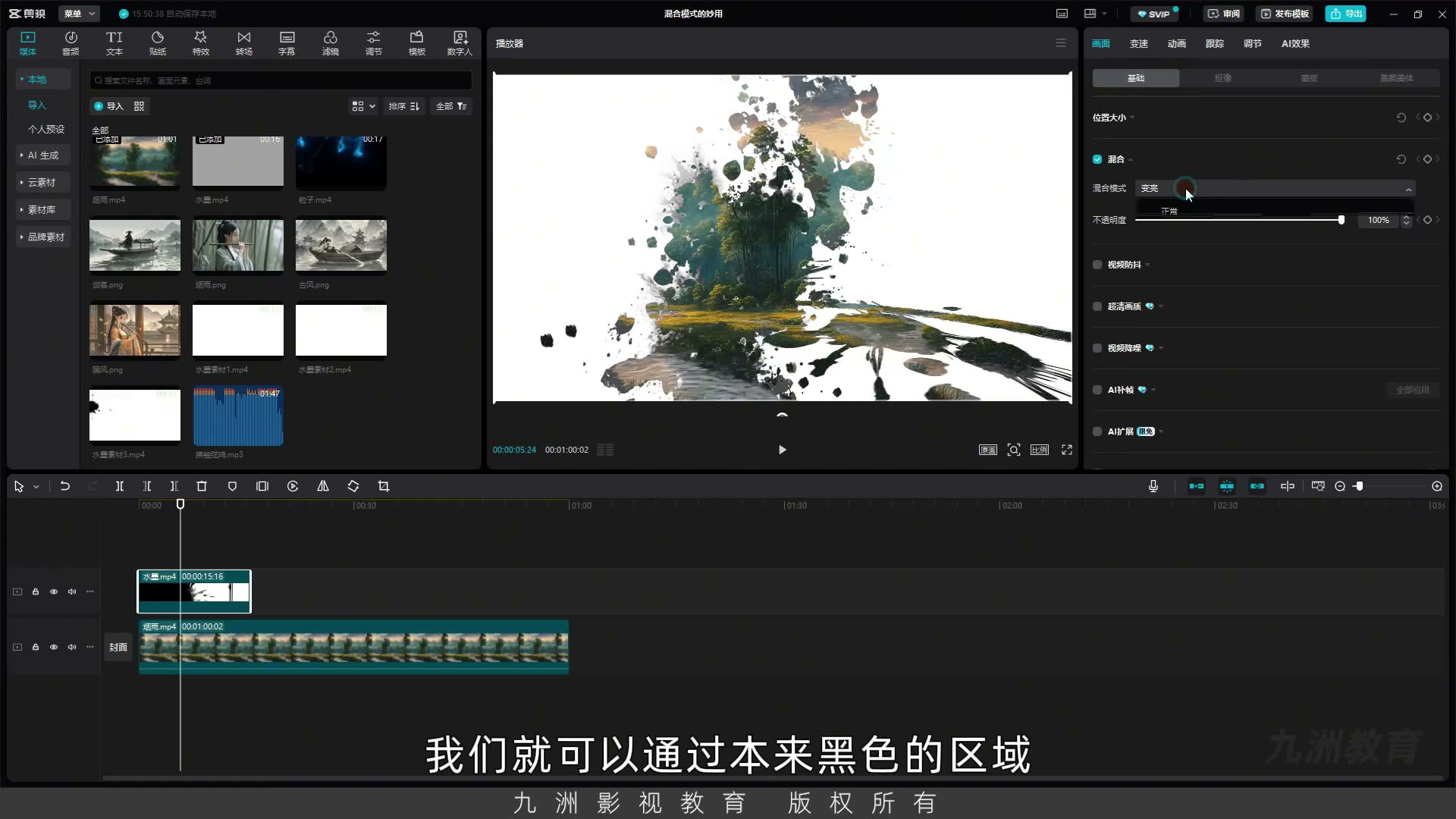
Task: Switch to the 抠像 sub-tab
Action: (x=1222, y=78)
